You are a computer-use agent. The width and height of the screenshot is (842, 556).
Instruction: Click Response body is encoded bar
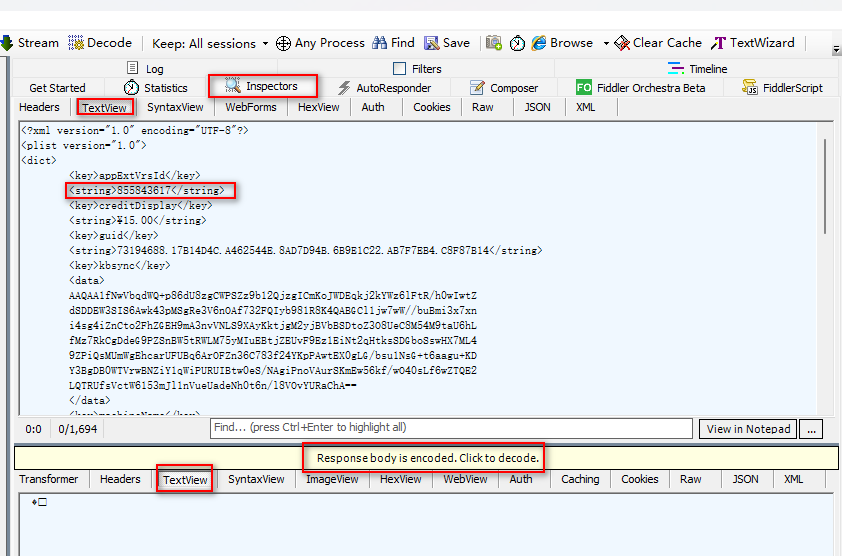pos(426,458)
